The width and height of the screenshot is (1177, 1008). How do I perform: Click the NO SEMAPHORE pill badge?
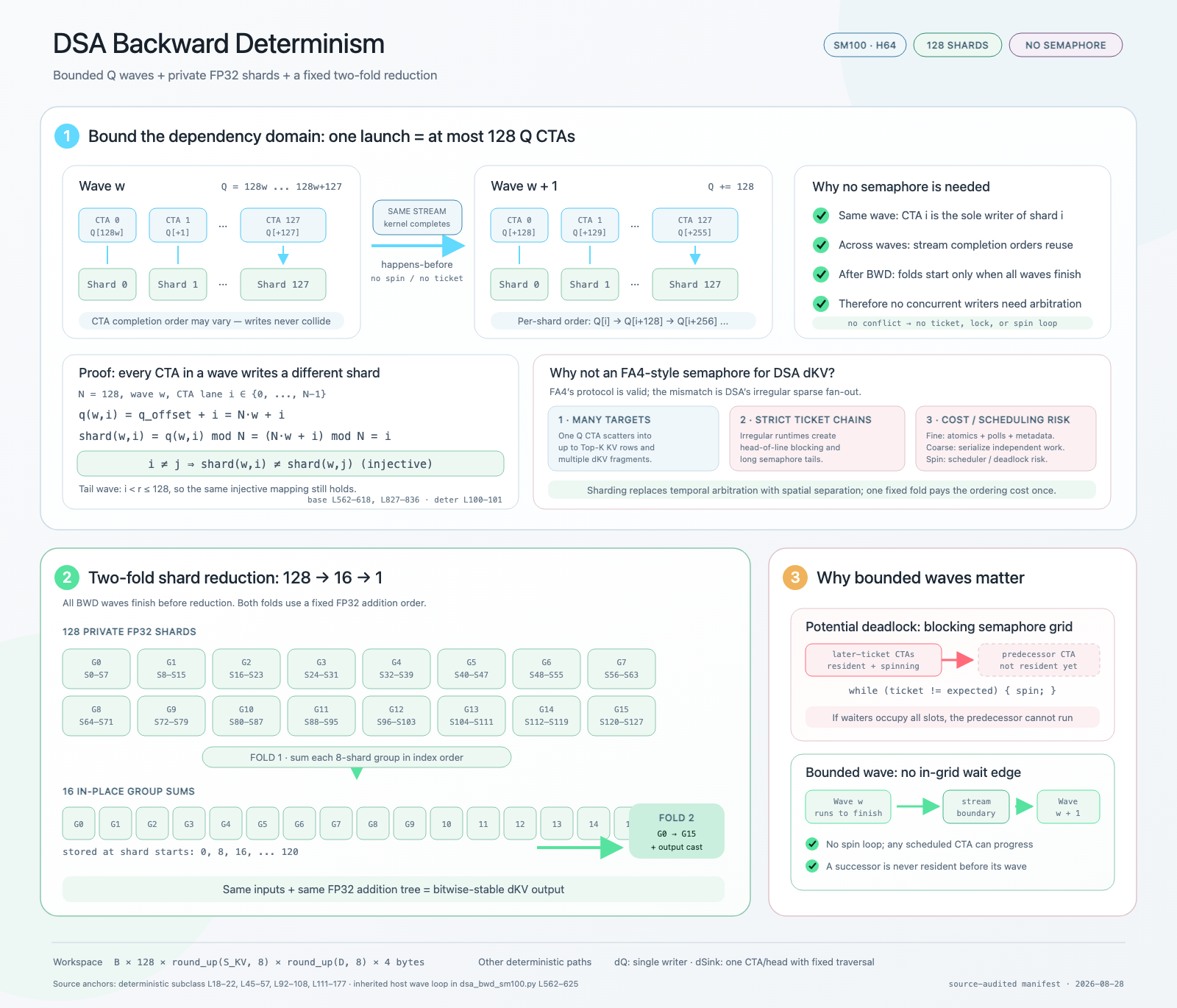[1065, 45]
